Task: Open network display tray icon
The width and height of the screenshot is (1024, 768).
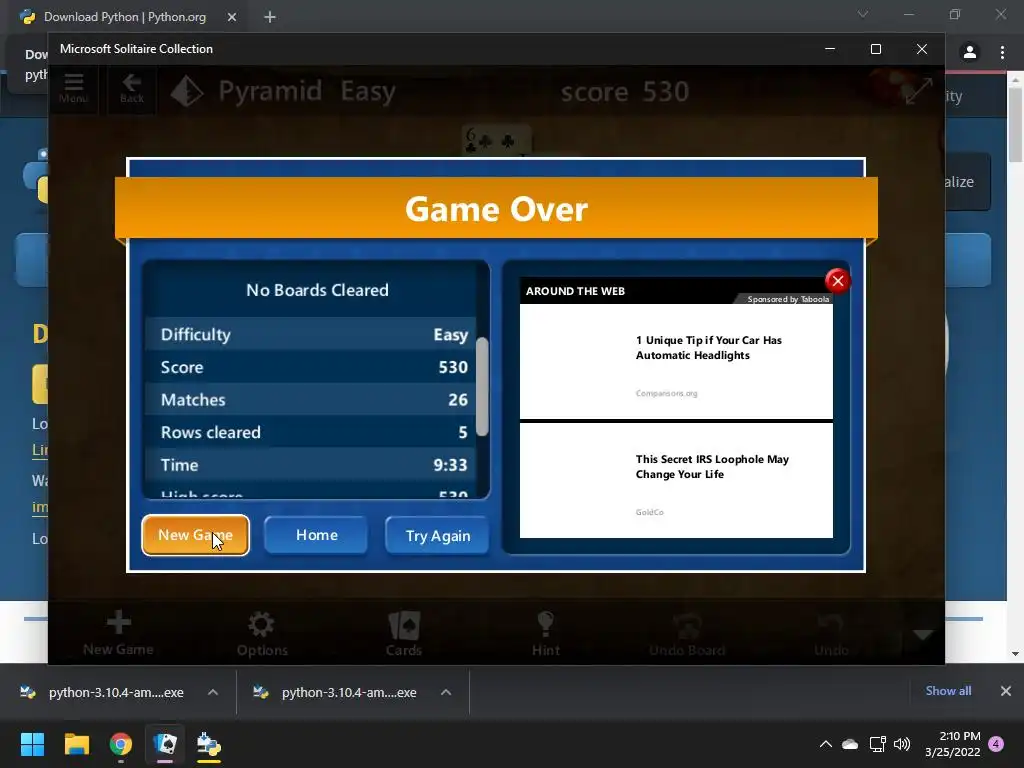Action: 877,744
